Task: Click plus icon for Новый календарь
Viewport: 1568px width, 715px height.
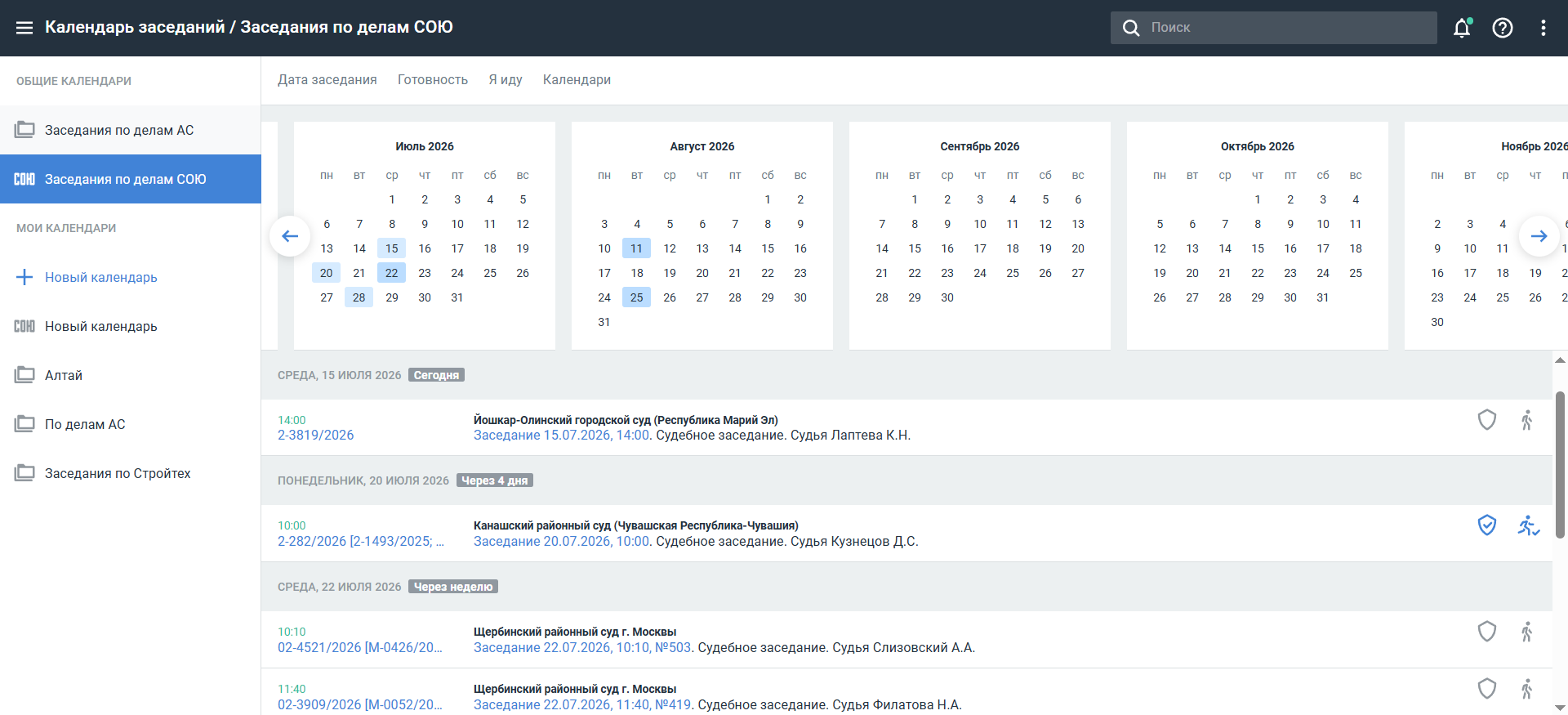Action: pos(24,277)
